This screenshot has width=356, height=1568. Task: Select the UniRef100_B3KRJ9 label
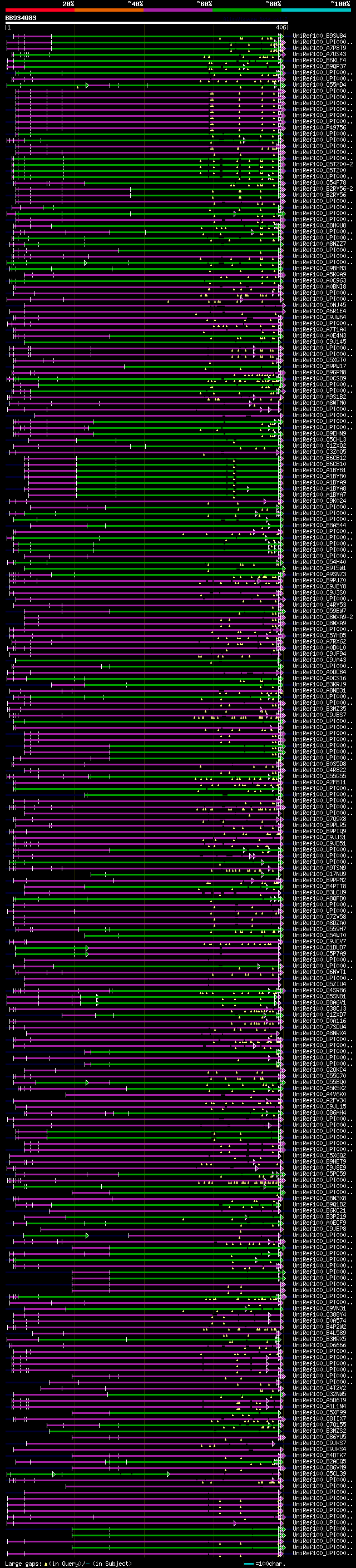(x=319, y=684)
